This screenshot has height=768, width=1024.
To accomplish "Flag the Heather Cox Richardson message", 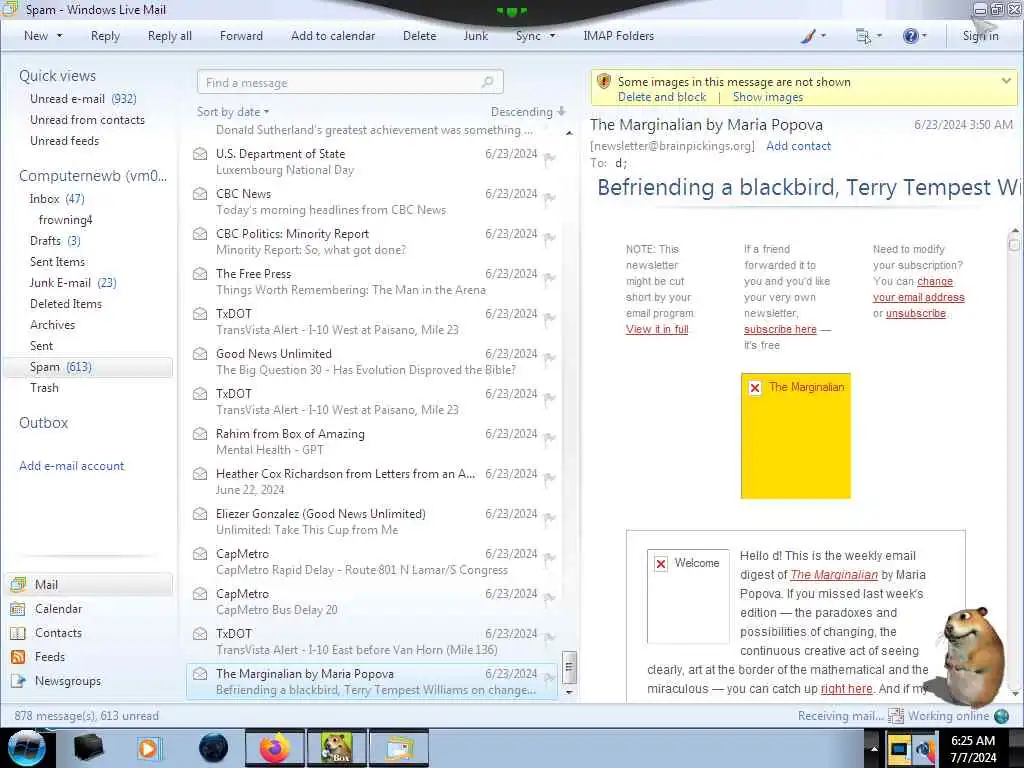I will coord(550,477).
